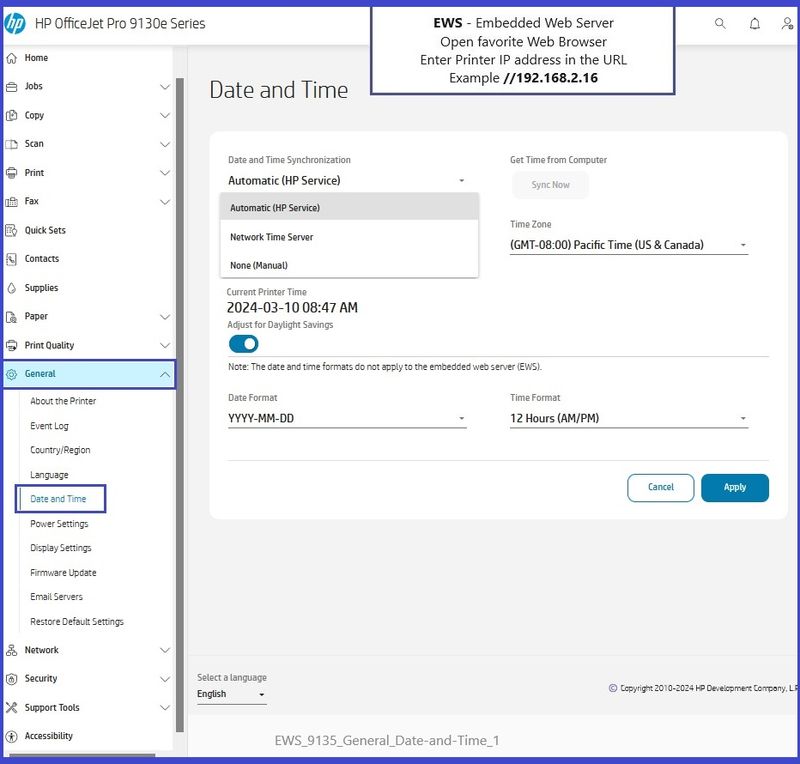Click the Network sidebar icon
The height and width of the screenshot is (764, 800).
click(12, 650)
